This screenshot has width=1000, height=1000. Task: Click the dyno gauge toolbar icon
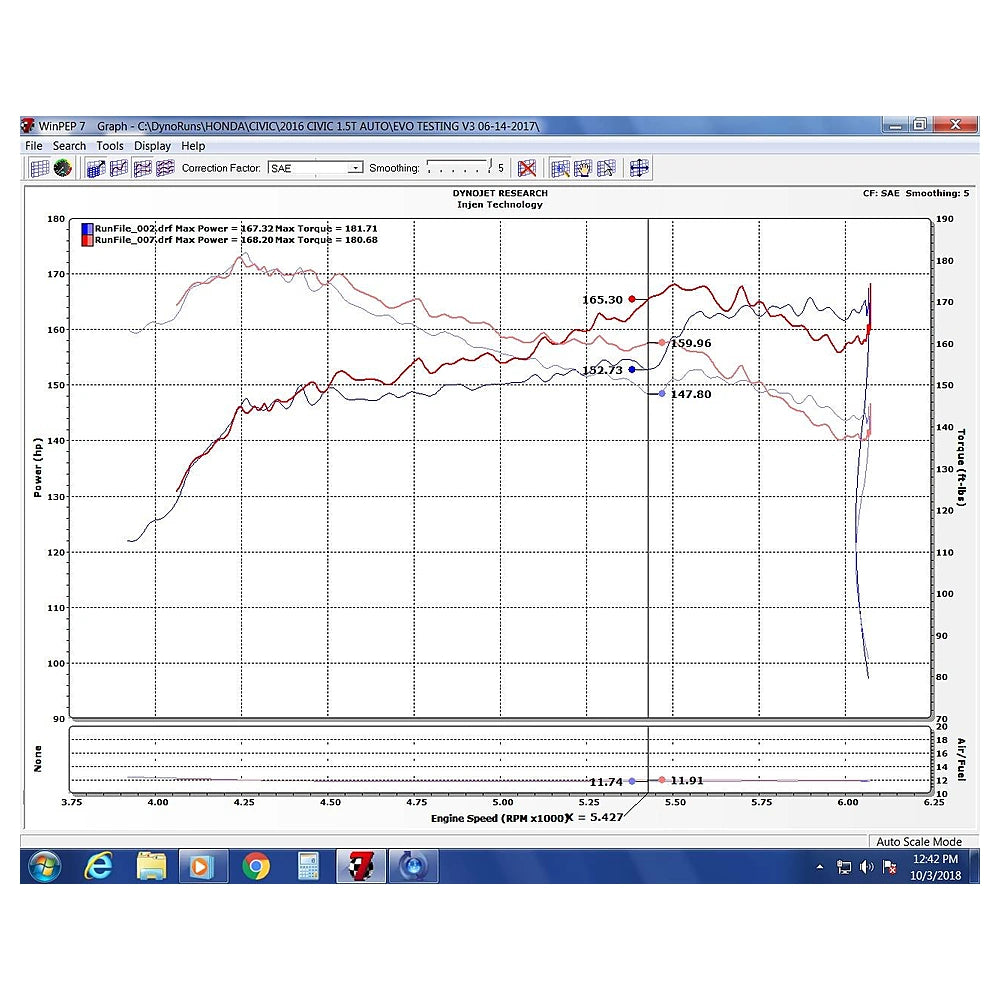[62, 168]
